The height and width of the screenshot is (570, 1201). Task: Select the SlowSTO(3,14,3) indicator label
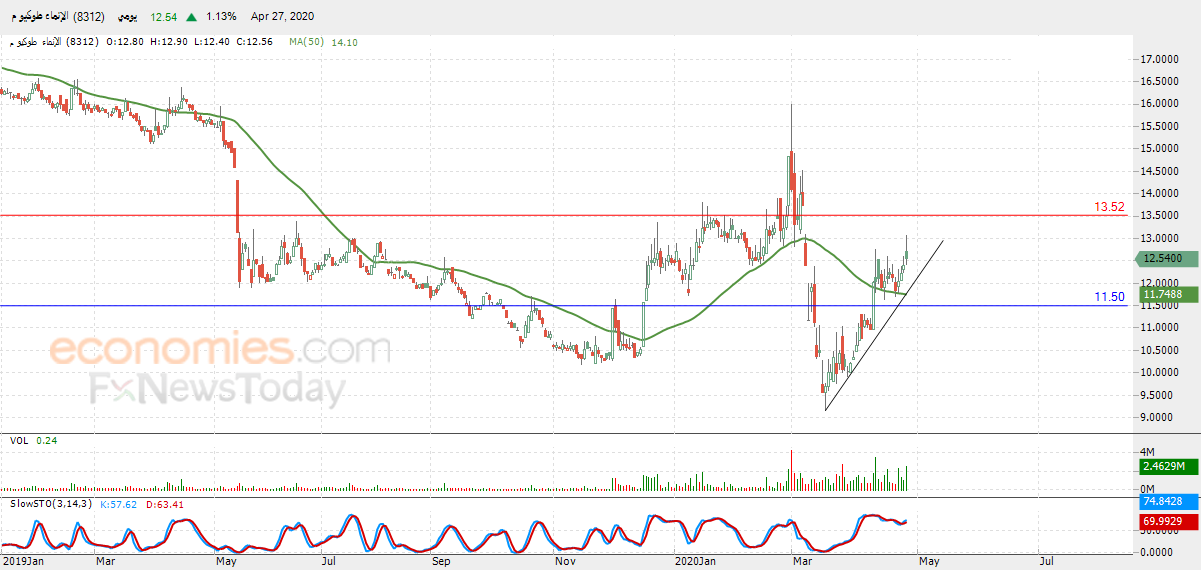point(50,503)
